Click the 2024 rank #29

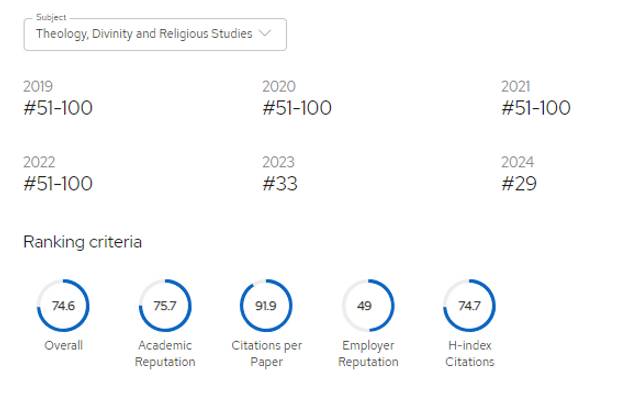coord(519,184)
